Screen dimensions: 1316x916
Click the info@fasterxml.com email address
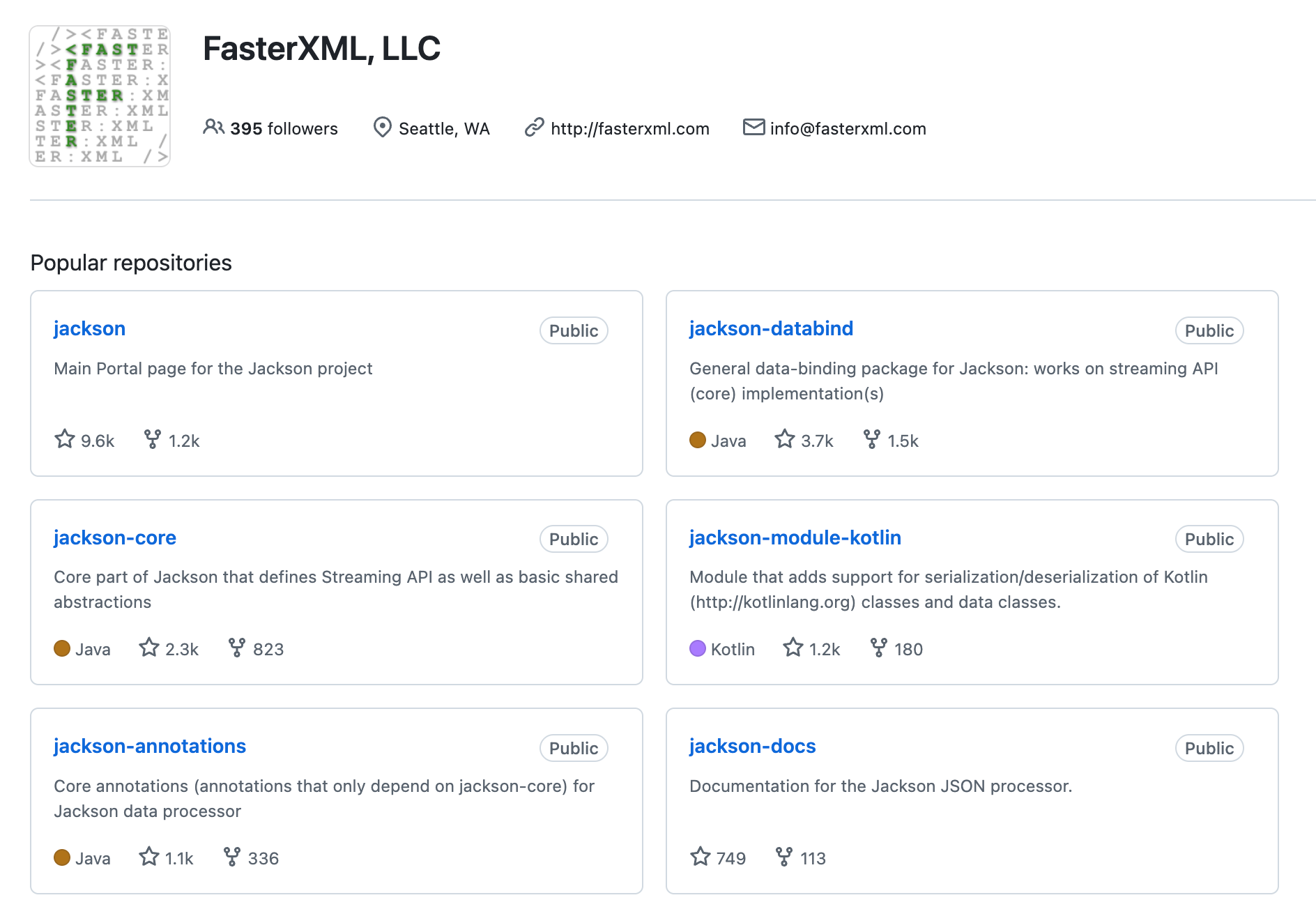[848, 129]
